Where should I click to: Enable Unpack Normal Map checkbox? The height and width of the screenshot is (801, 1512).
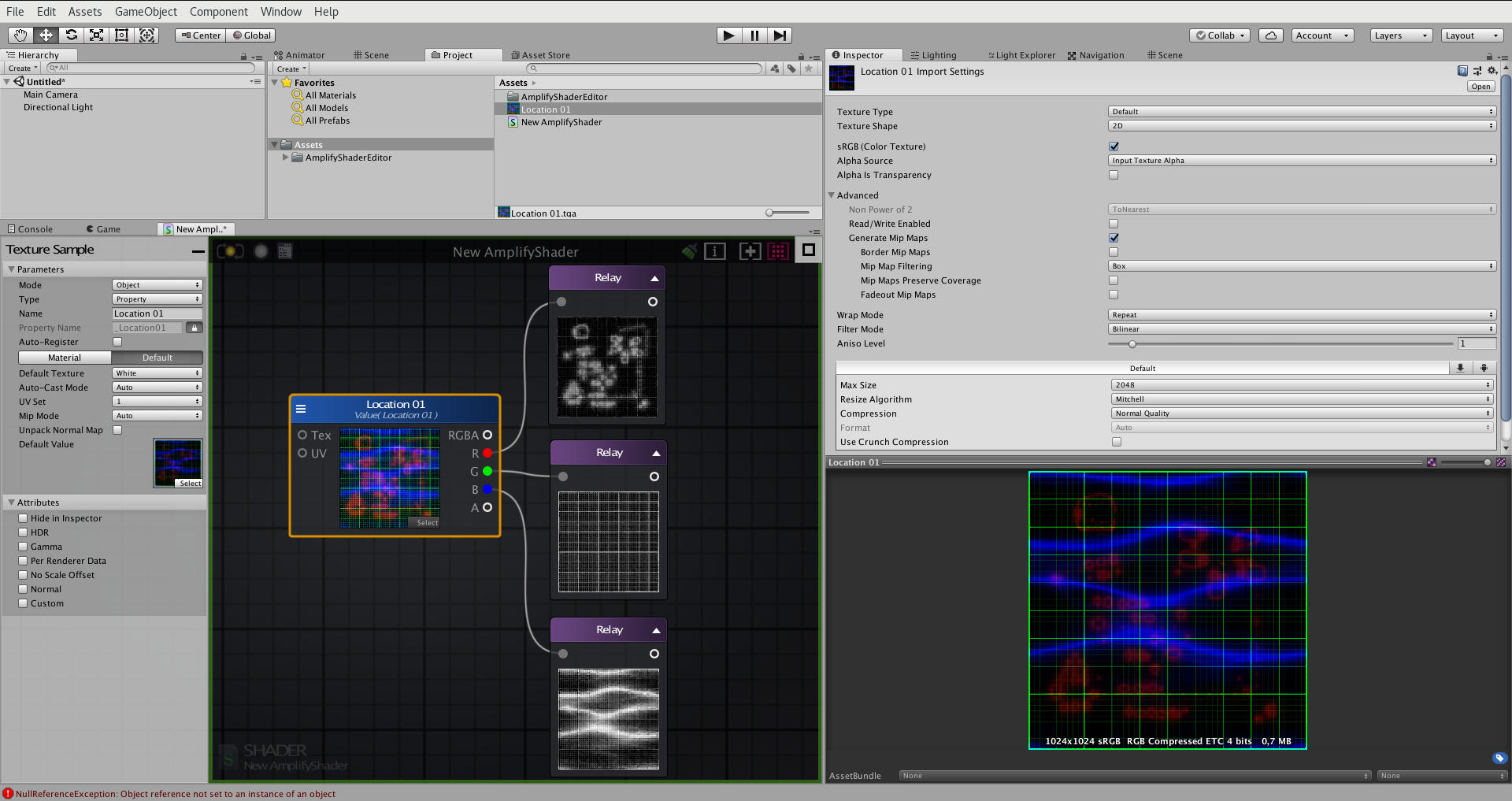pos(117,430)
